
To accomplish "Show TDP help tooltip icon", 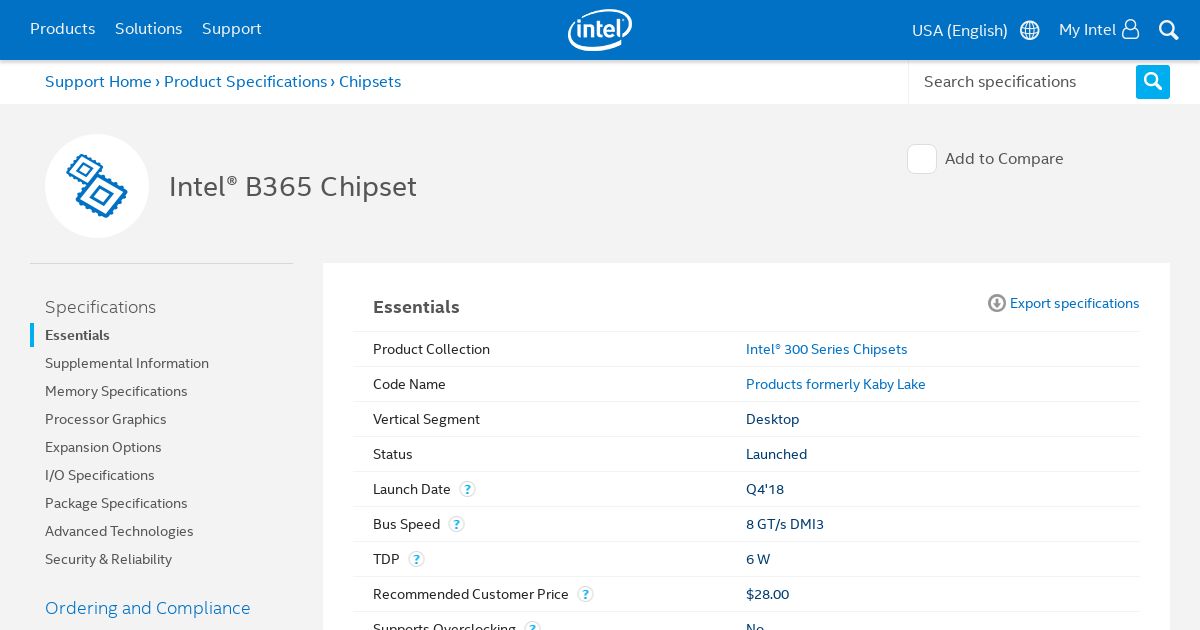I will pos(417,559).
